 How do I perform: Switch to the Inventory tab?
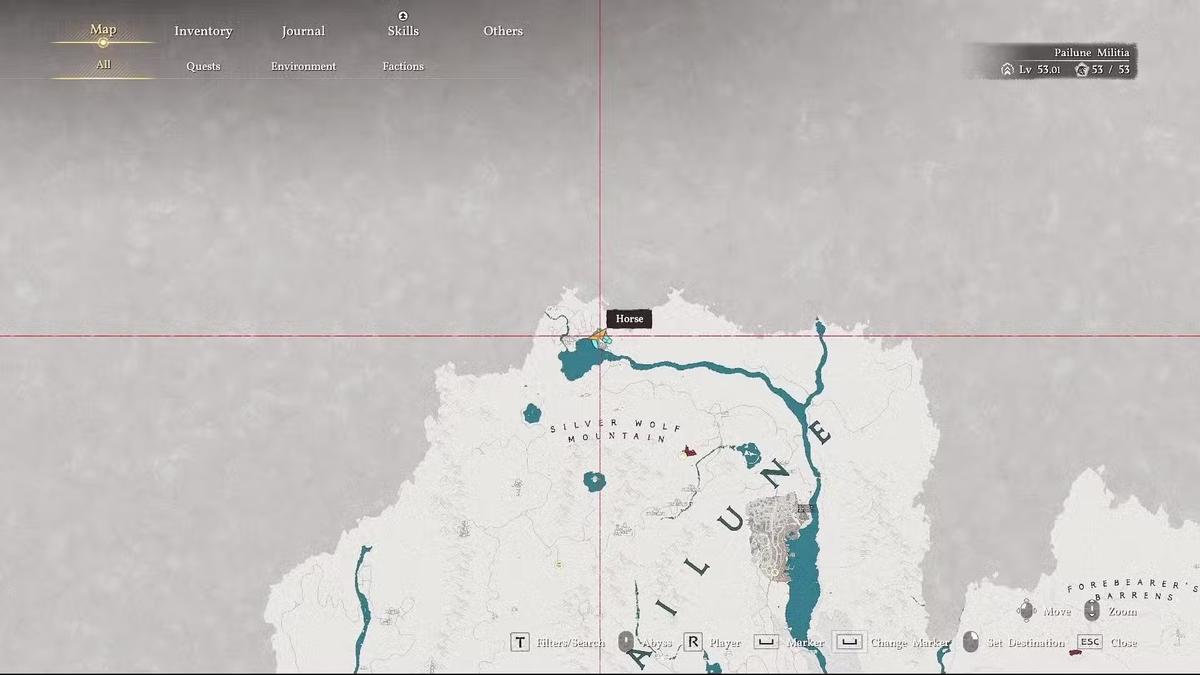[x=203, y=31]
